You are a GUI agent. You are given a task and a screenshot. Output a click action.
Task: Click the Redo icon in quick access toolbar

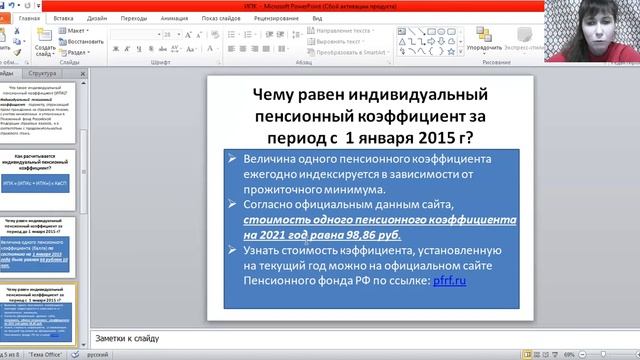(x=27, y=5)
